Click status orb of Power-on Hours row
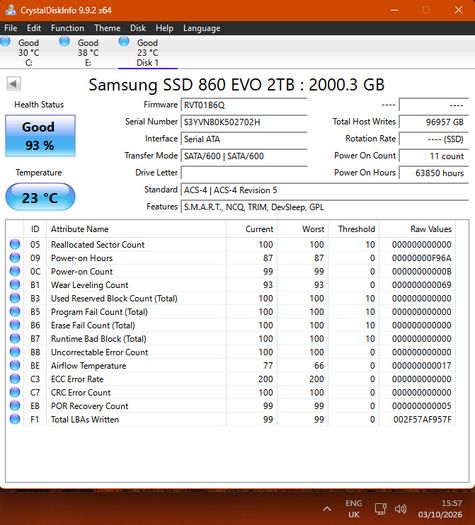The width and height of the screenshot is (475, 525). click(x=15, y=258)
